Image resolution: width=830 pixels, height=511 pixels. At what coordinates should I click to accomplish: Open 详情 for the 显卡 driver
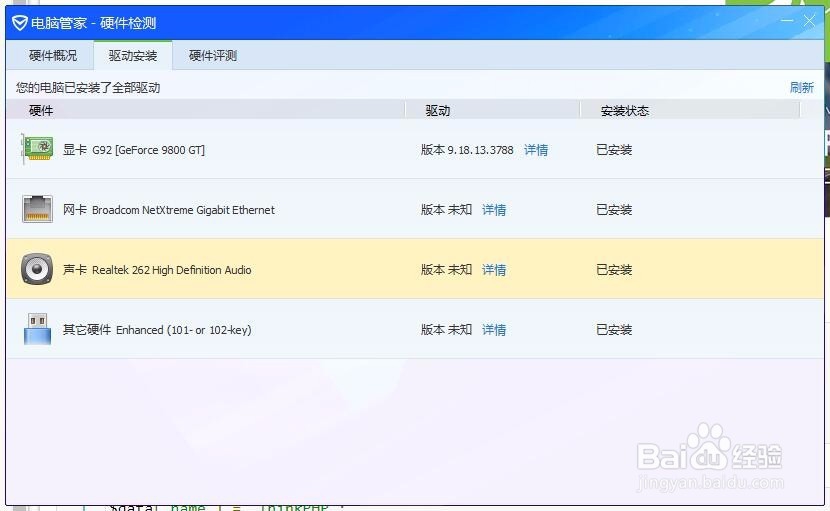[x=536, y=150]
